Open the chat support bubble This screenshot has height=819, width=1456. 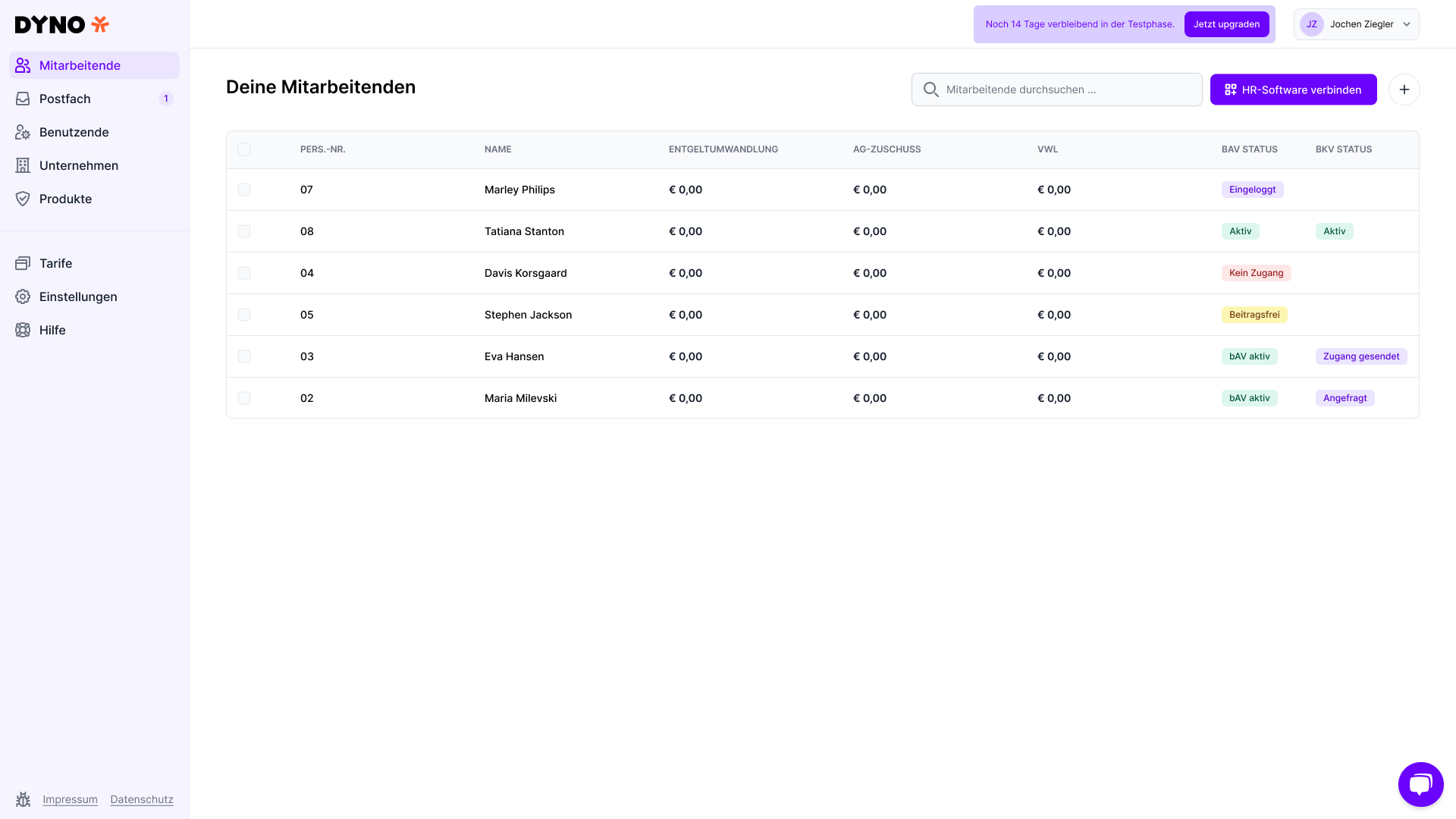pyautogui.click(x=1420, y=784)
